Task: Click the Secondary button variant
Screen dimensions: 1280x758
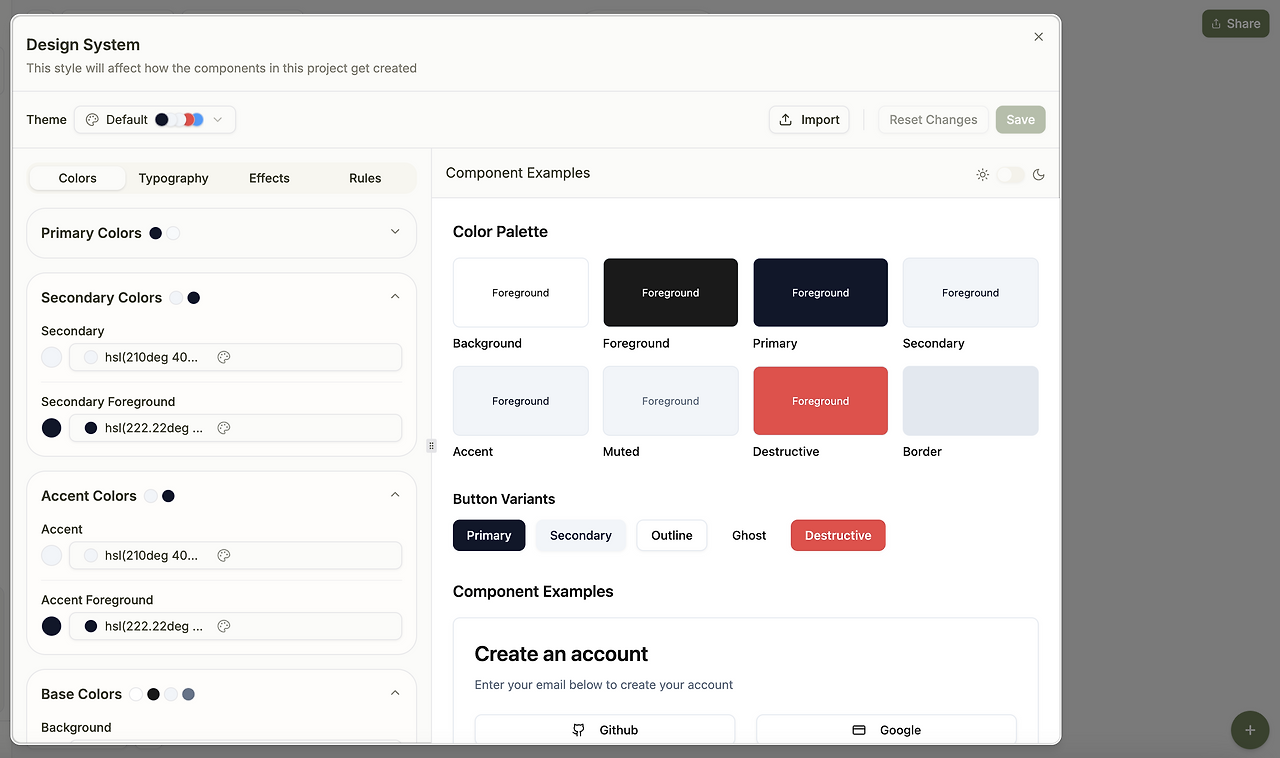Action: 581,535
